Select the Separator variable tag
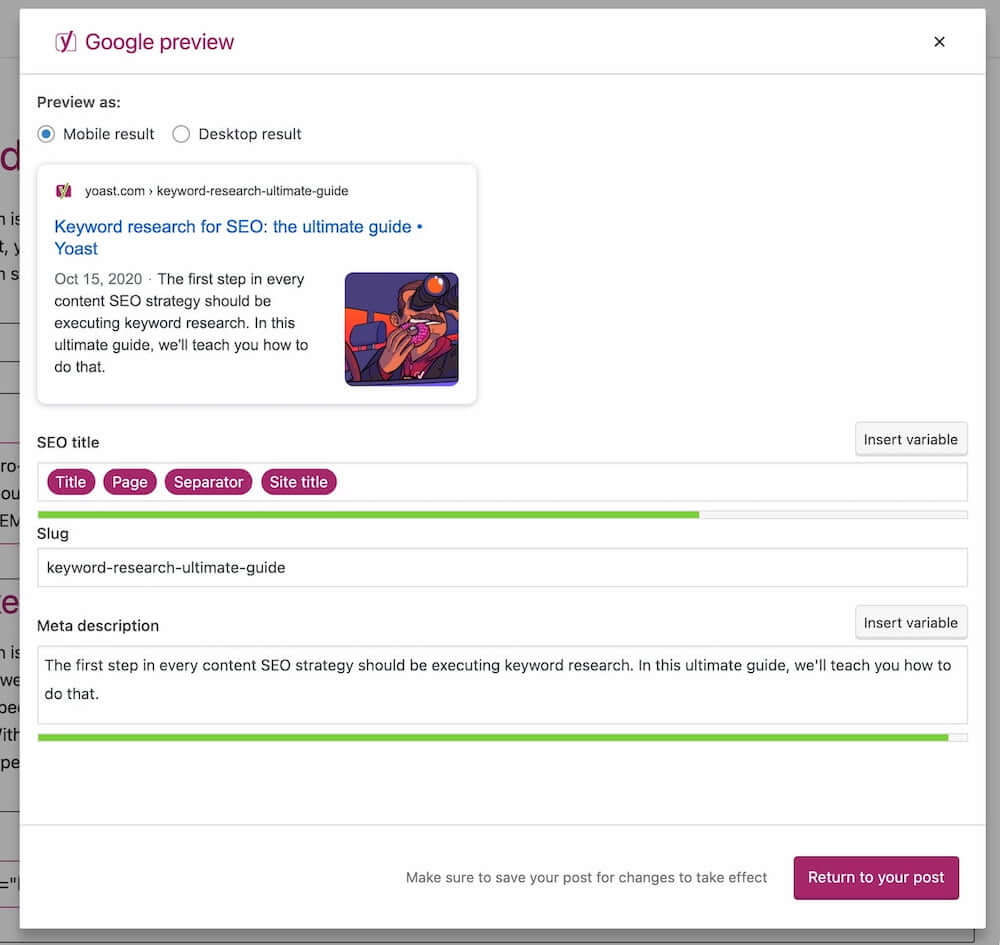 (x=209, y=482)
